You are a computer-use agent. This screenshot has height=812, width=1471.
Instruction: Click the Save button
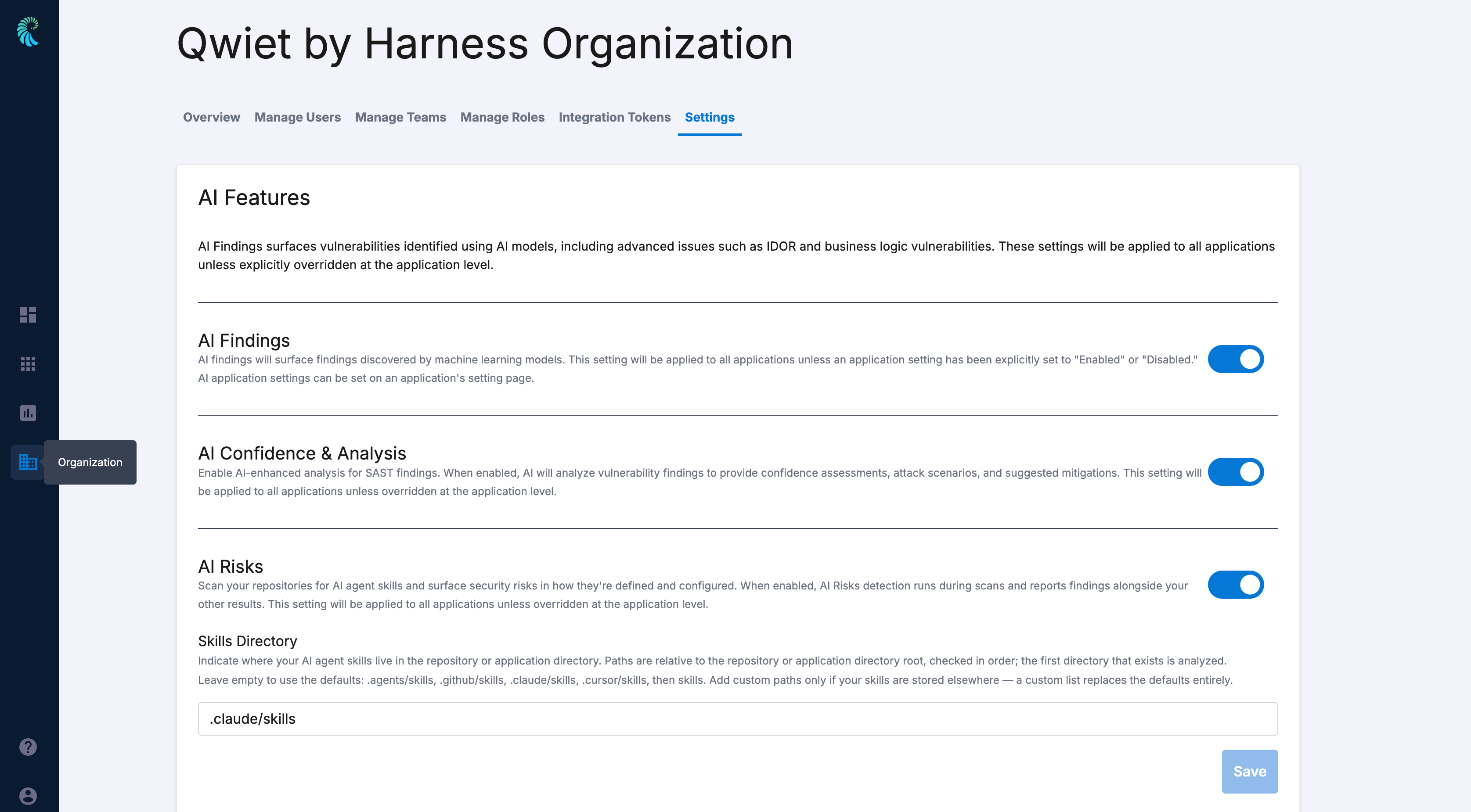click(1250, 771)
